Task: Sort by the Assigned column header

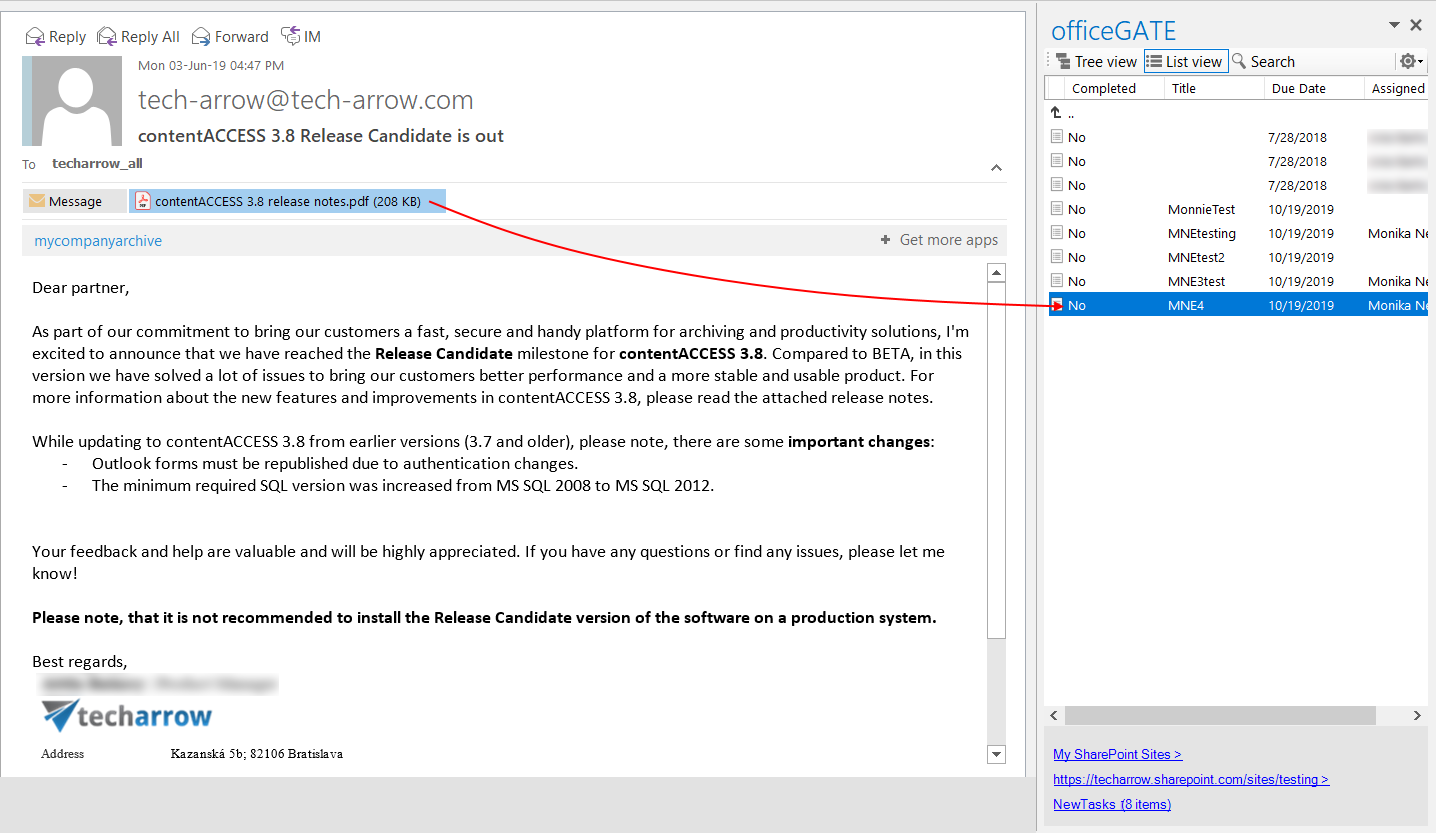Action: point(1397,89)
